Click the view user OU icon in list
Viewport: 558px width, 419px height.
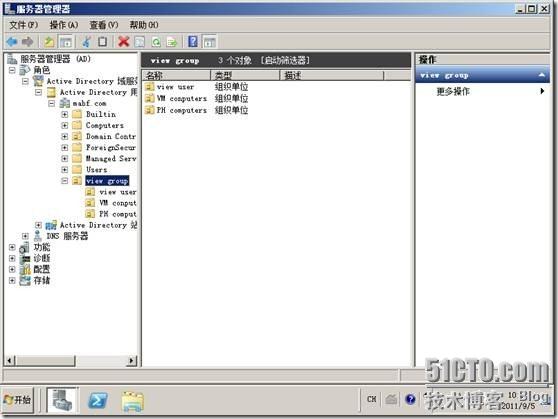click(149, 87)
